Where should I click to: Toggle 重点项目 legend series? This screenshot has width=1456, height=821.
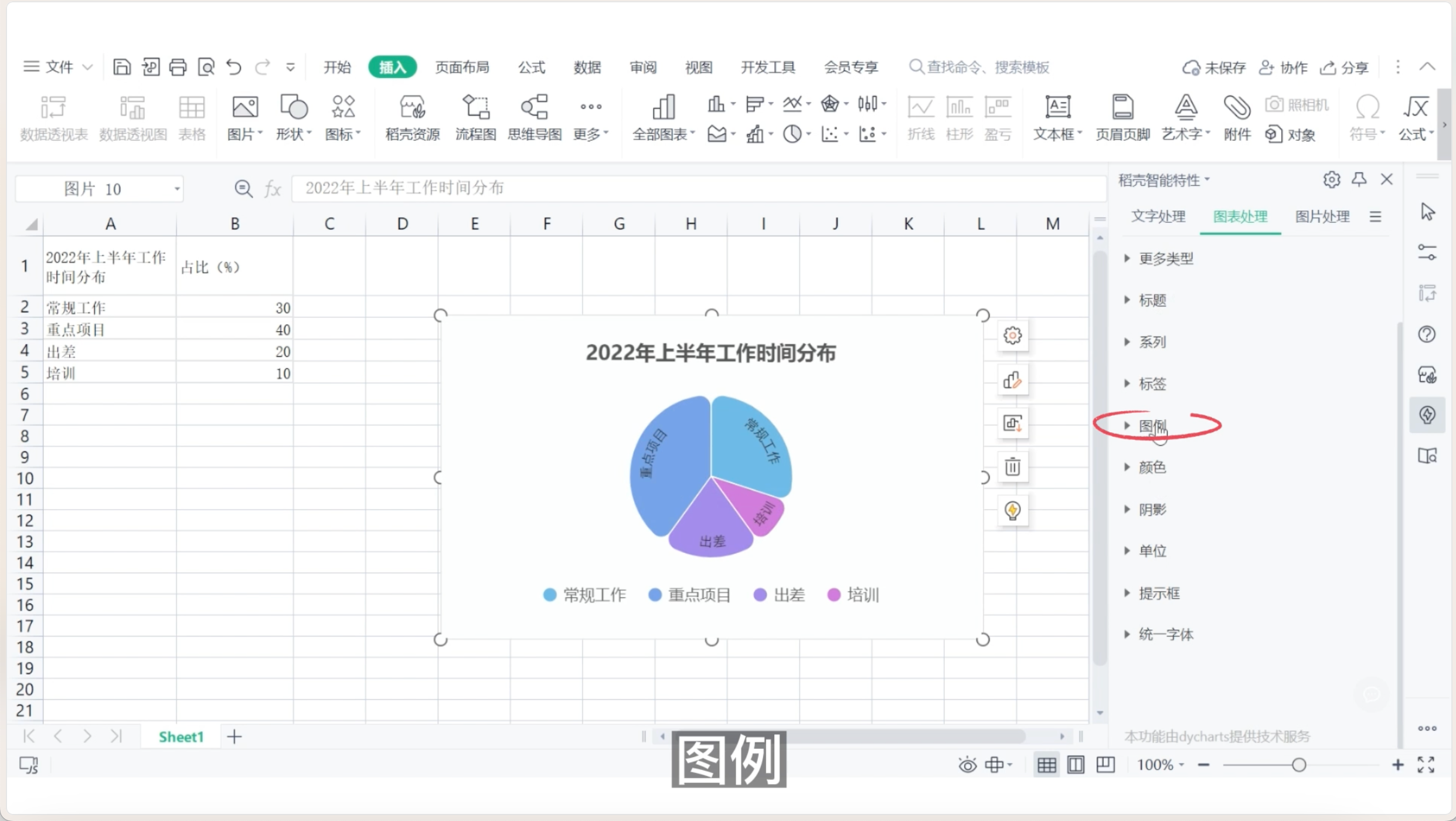click(690, 595)
